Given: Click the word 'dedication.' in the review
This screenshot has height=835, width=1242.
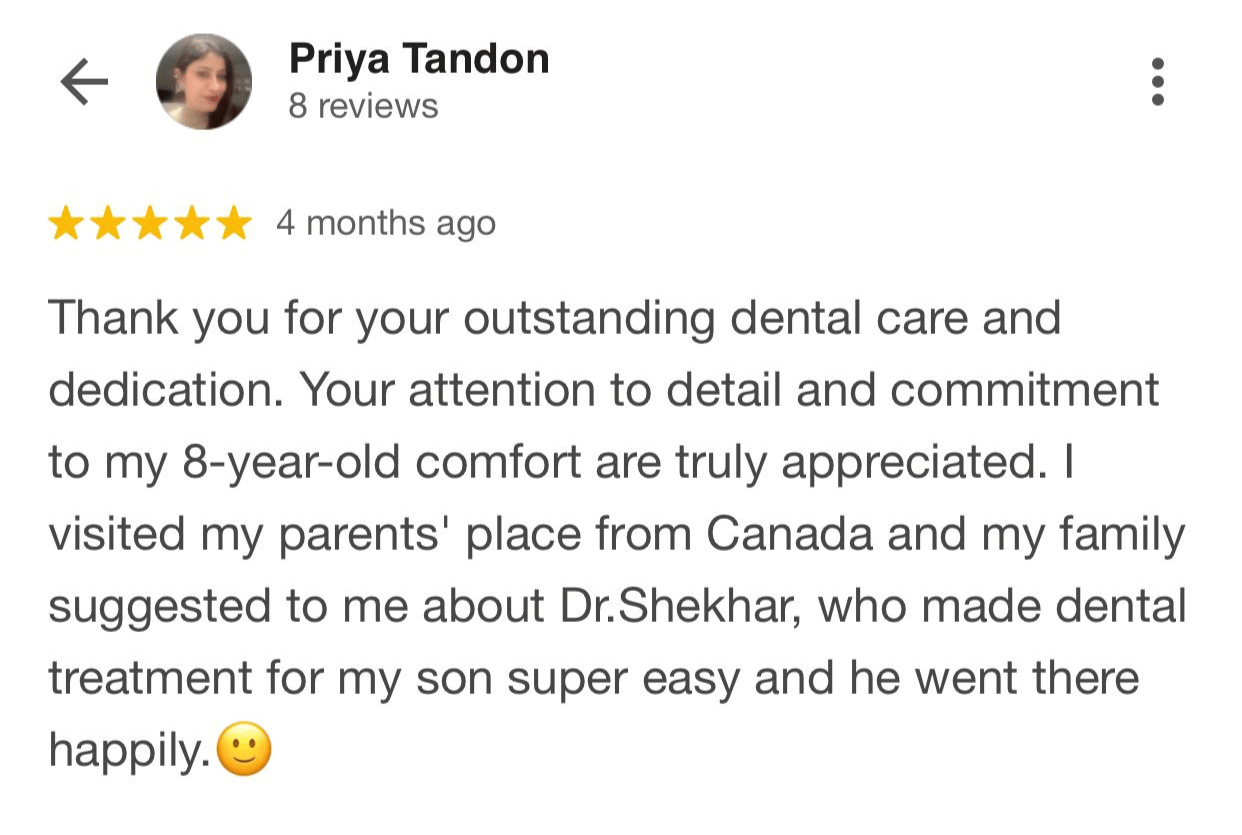Looking at the screenshot, I should (166, 391).
